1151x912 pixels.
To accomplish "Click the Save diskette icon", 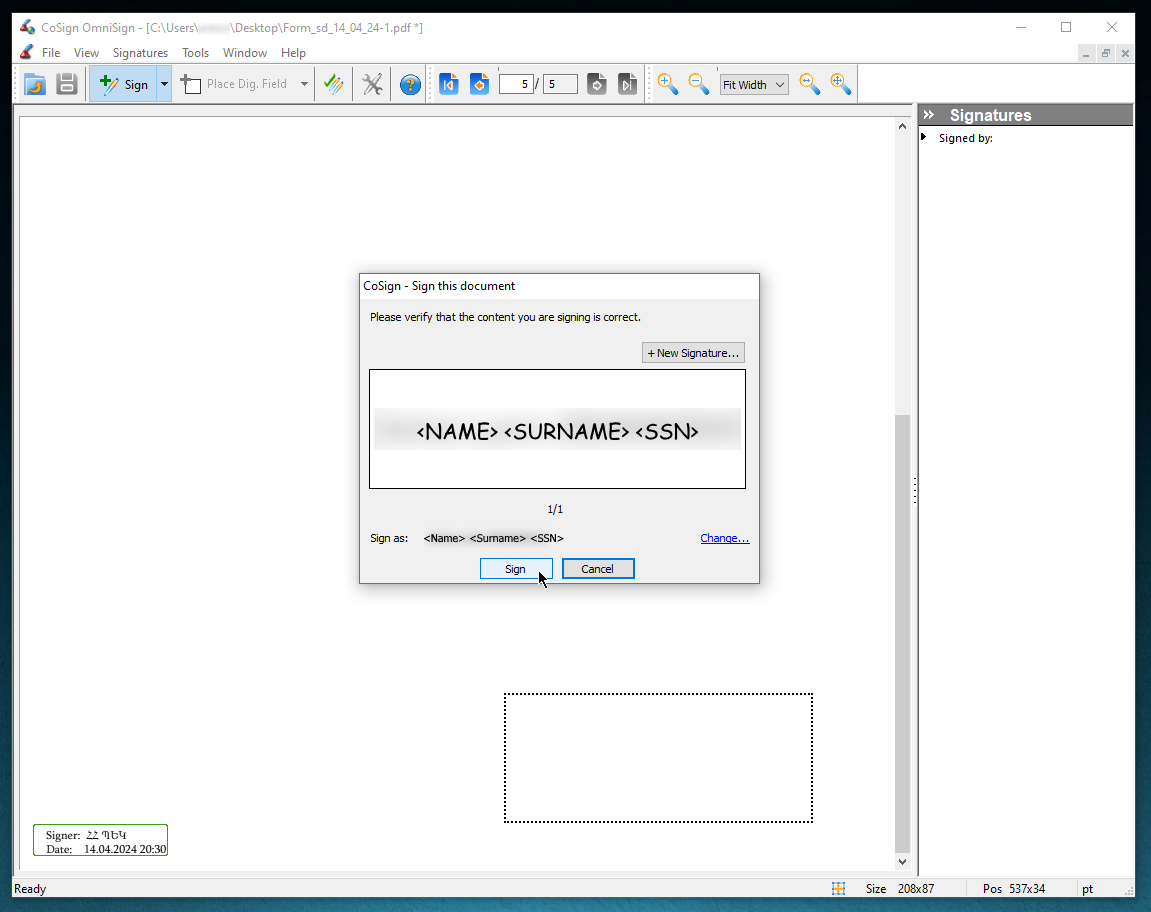I will 67,84.
